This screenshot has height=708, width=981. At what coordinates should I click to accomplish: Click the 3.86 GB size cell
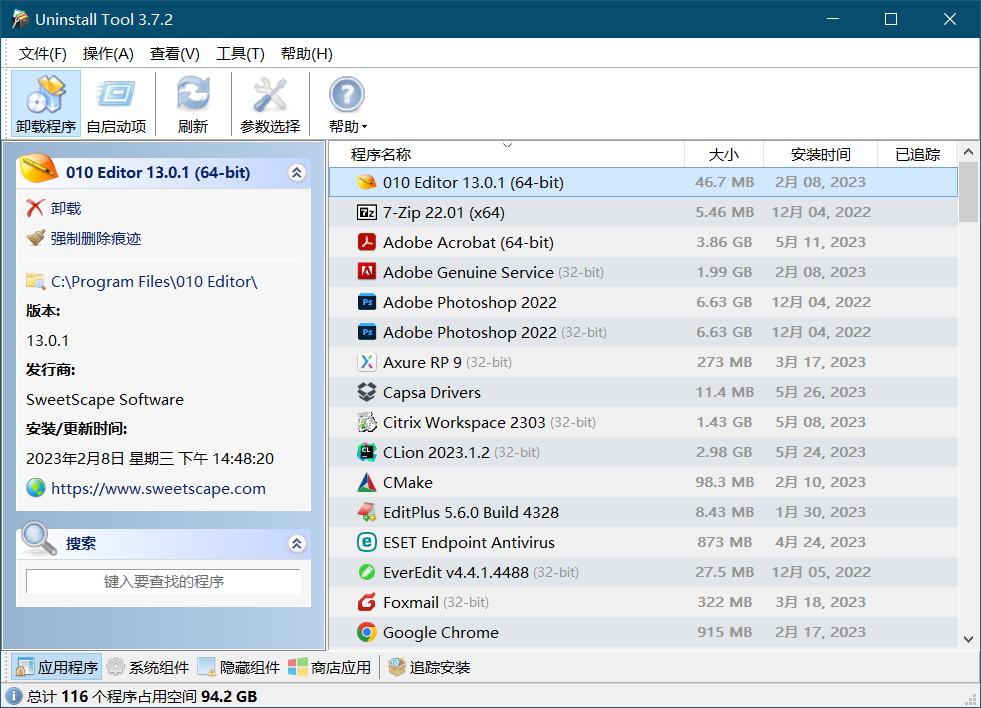[x=724, y=242]
